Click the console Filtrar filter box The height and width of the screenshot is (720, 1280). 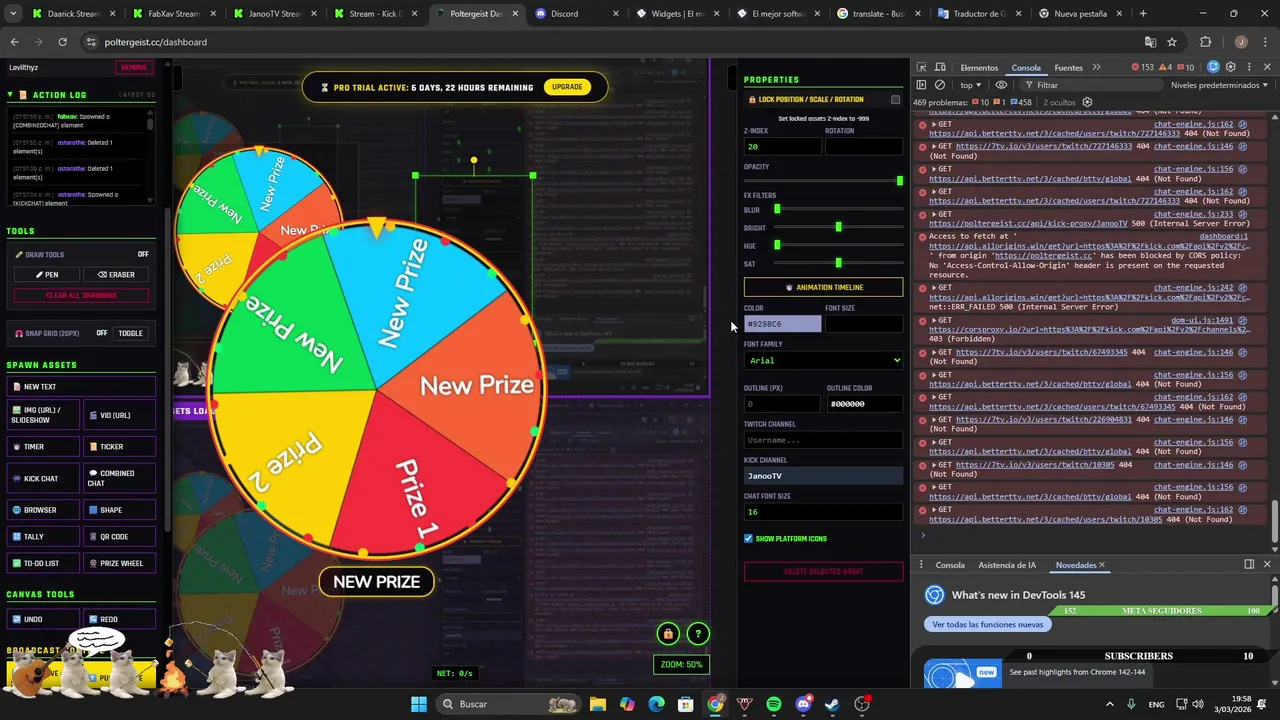click(1090, 85)
